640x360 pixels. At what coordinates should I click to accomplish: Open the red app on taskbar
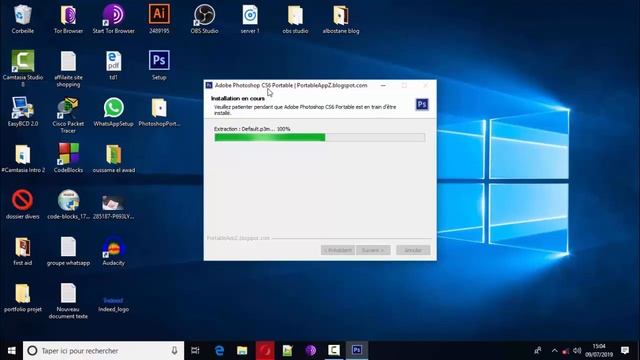(265, 351)
